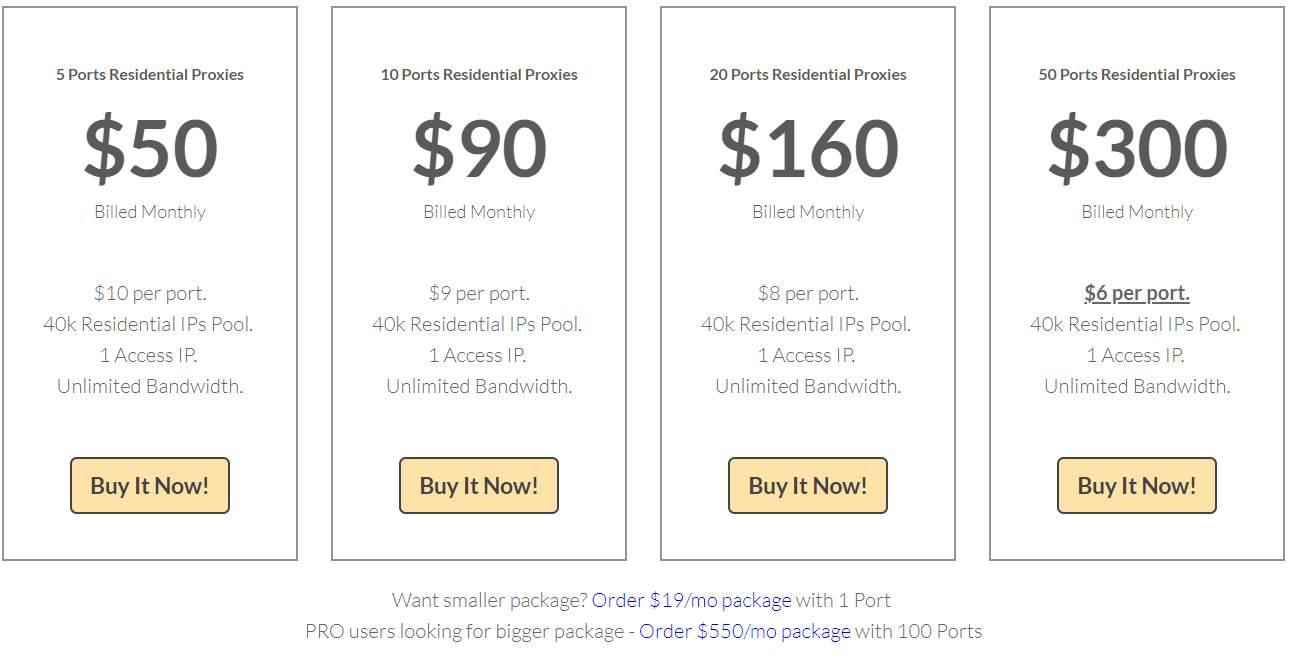The height and width of the screenshot is (660, 1289).
Task: Click the $10 per port text
Action: pyautogui.click(x=150, y=293)
